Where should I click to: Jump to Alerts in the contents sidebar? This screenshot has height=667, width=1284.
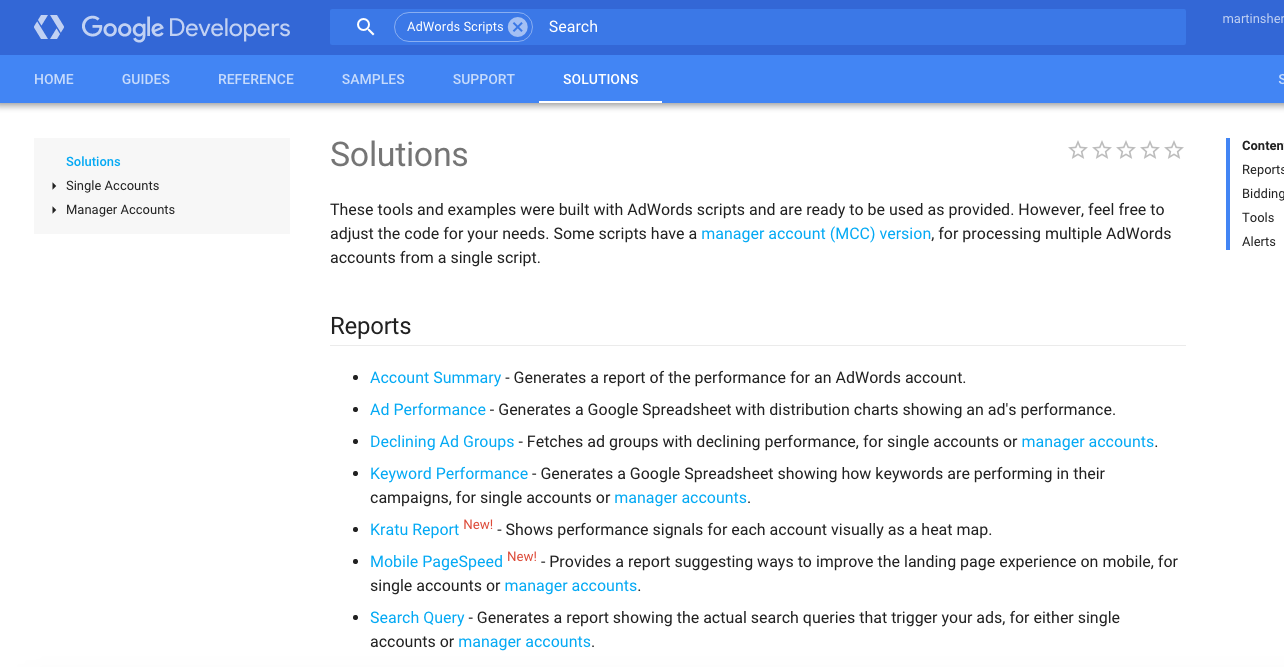(1259, 242)
